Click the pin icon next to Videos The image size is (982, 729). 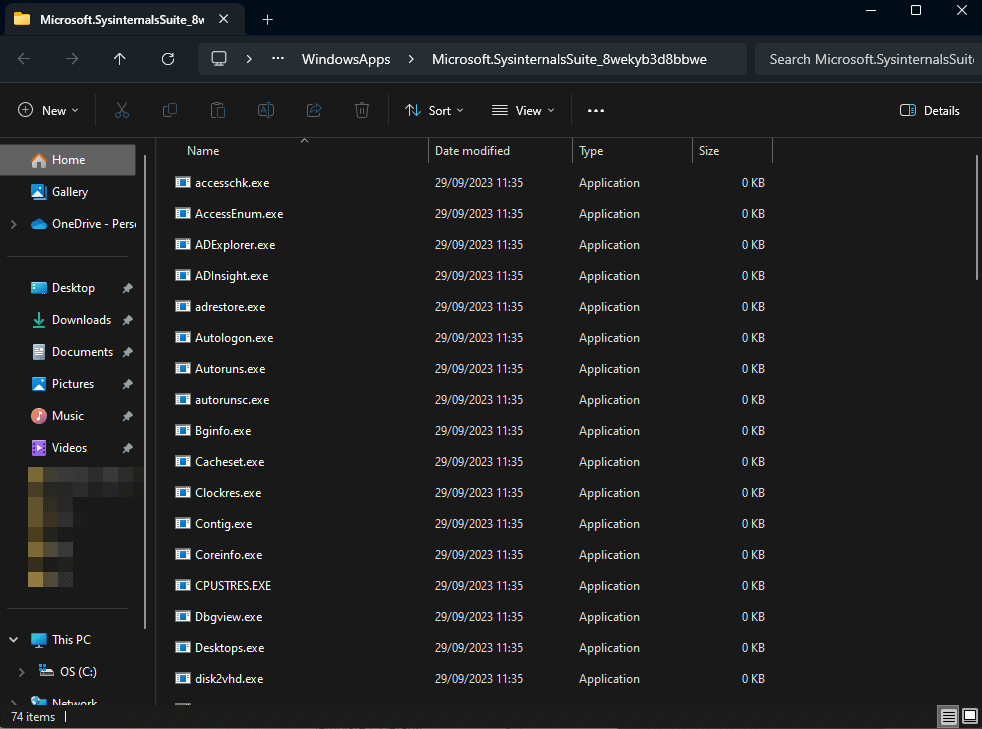click(x=127, y=448)
